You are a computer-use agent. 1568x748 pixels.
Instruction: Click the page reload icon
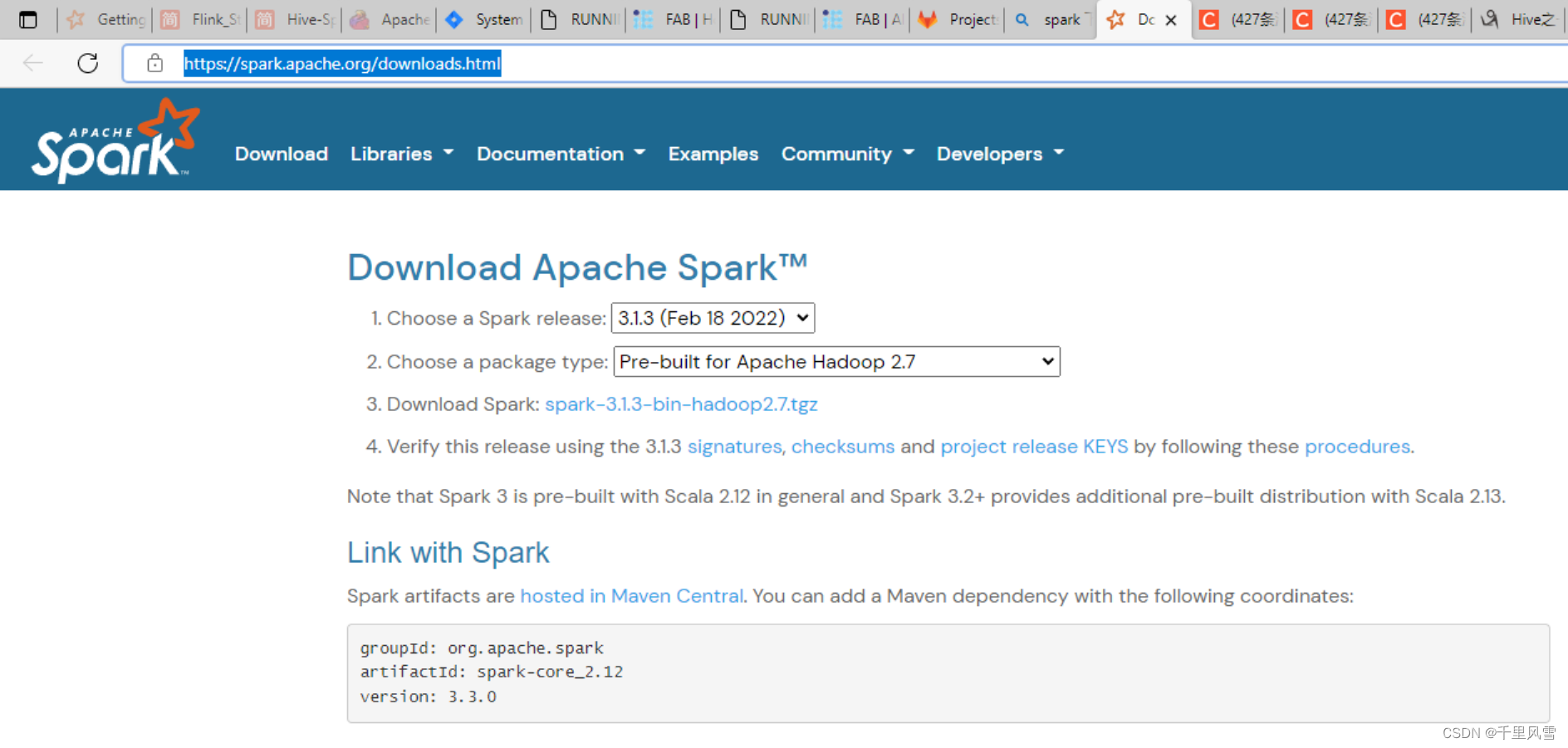pos(86,62)
